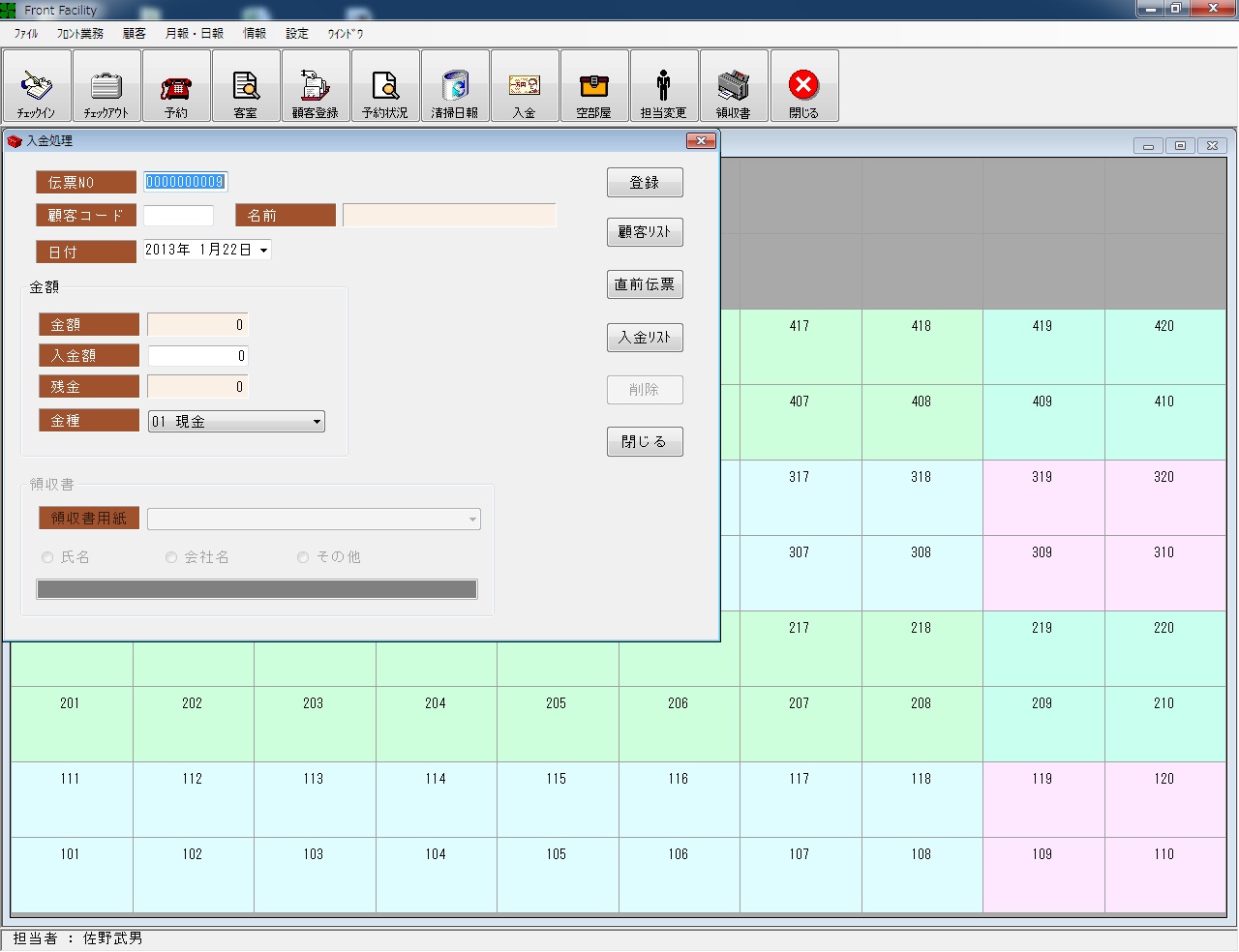This screenshot has width=1239, height=952.
Task: Open the フロント業務 menu
Action: click(x=79, y=34)
